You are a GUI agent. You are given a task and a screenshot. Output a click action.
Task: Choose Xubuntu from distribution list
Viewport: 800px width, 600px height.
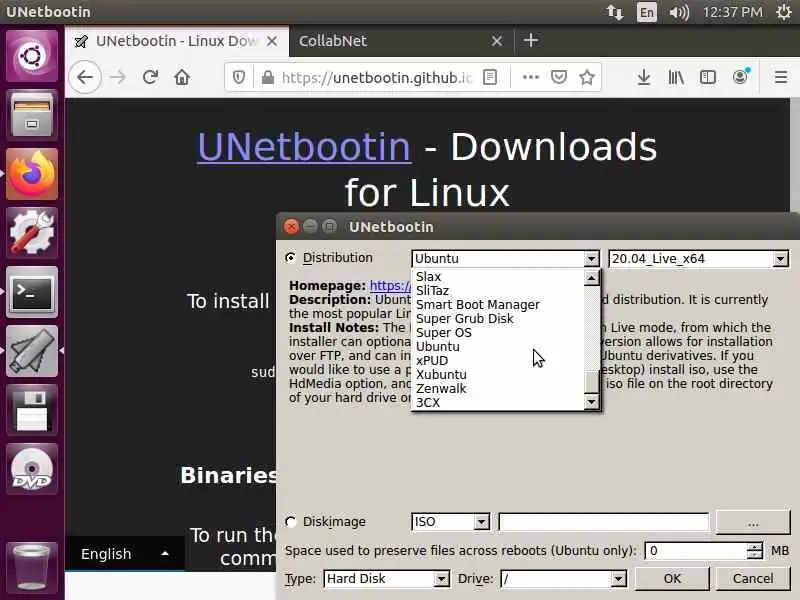441,374
